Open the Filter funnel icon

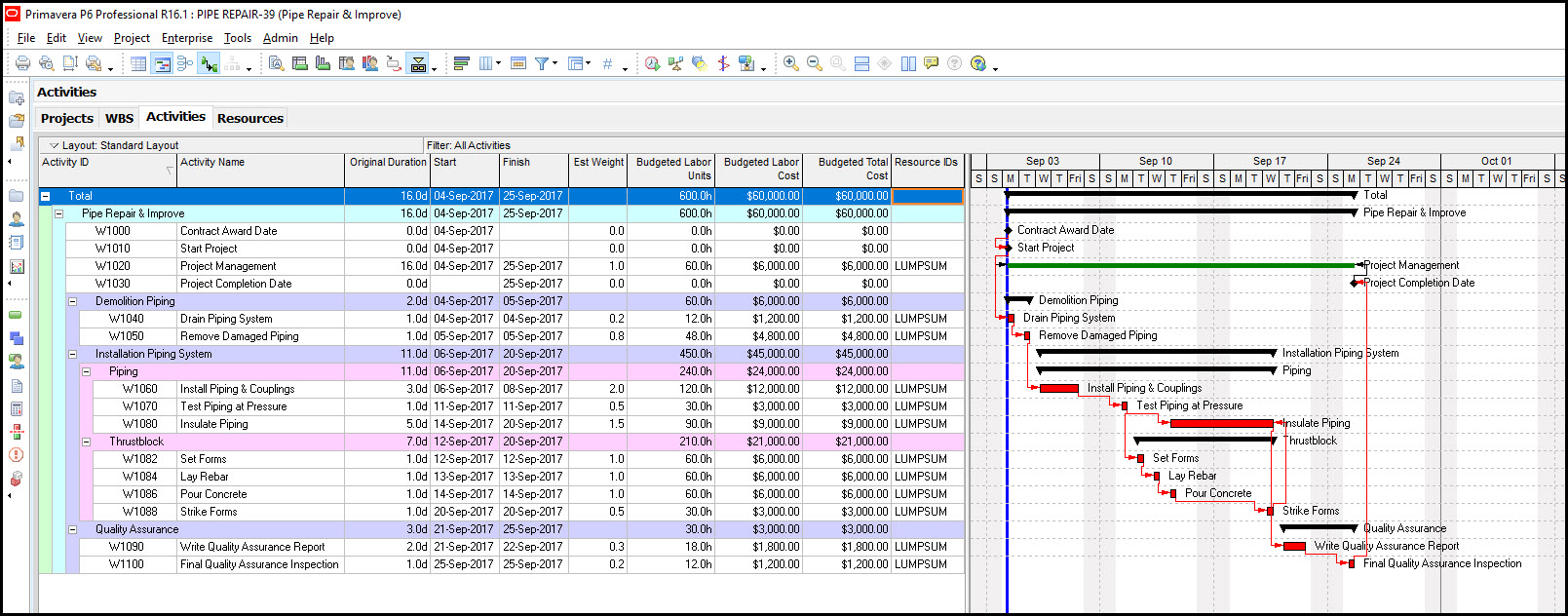542,63
